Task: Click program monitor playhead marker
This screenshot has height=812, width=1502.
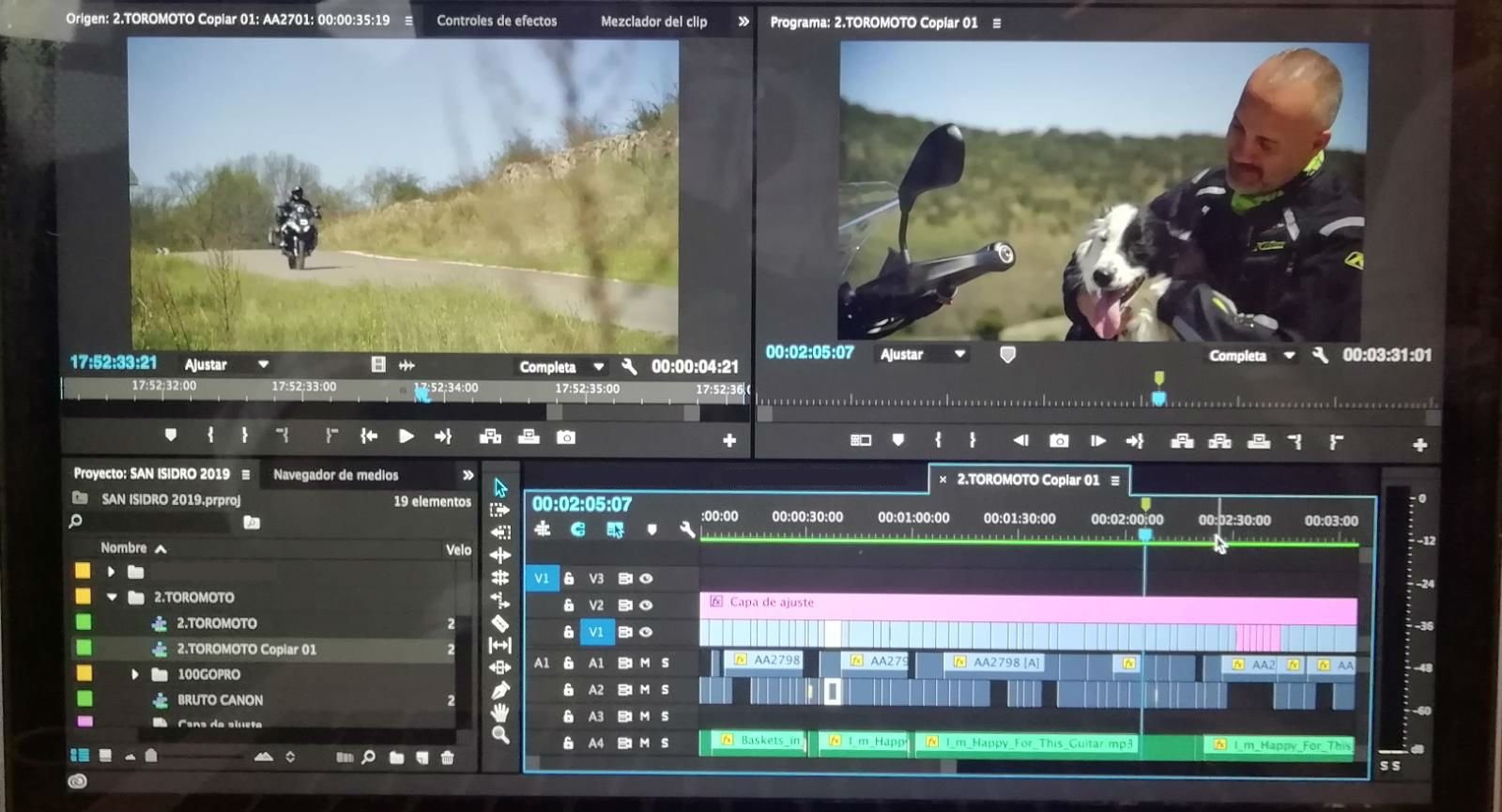Action: 1159,398
